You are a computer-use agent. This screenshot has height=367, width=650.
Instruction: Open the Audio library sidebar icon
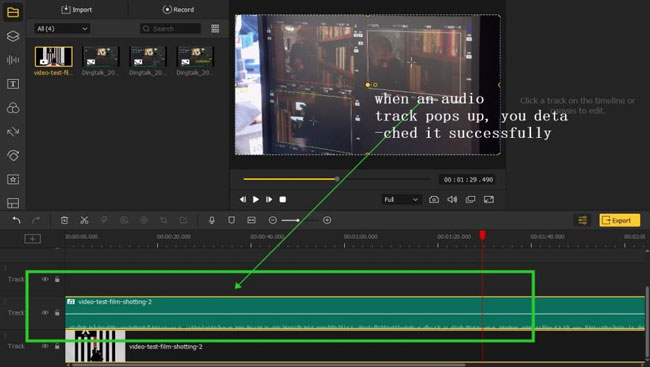click(13, 60)
